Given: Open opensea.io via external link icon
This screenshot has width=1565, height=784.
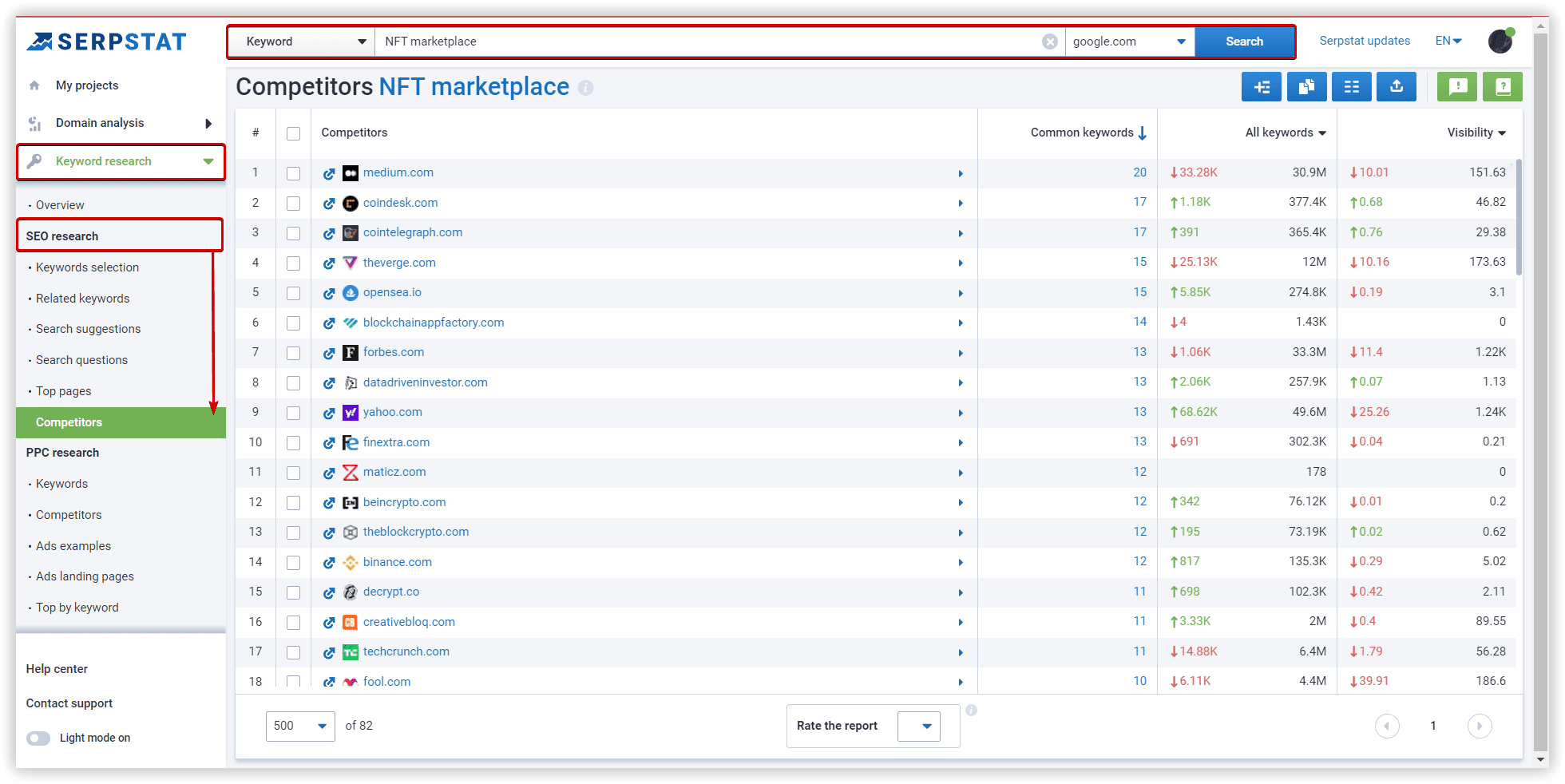Looking at the screenshot, I should coord(329,293).
